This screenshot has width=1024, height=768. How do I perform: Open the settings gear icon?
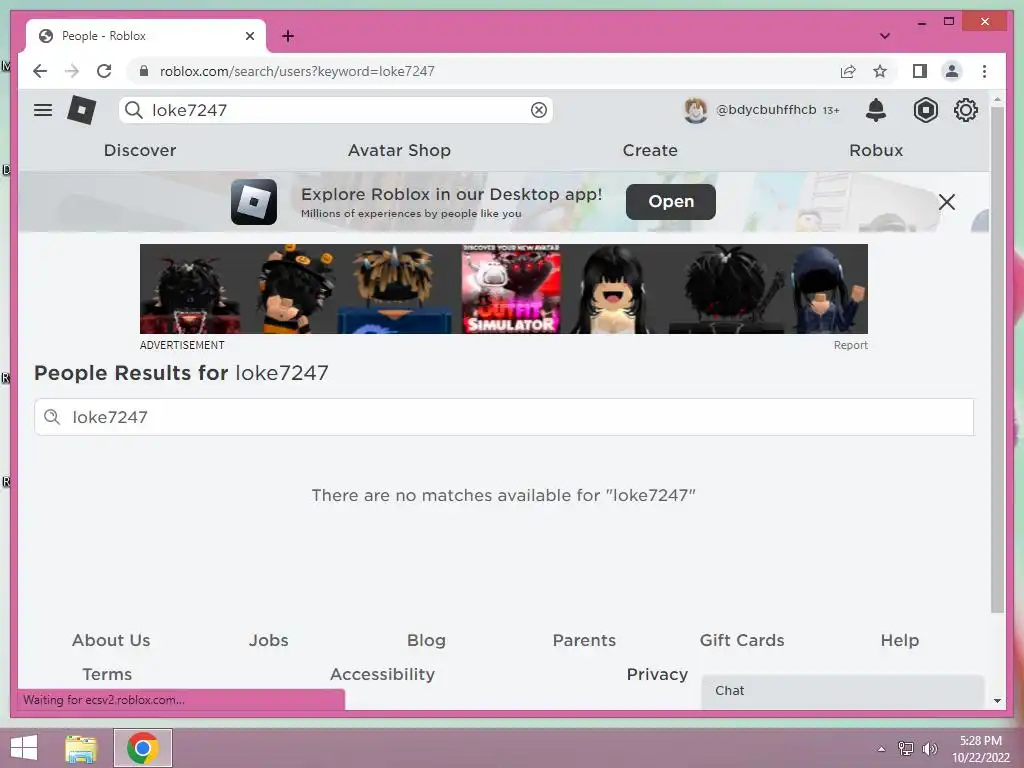(x=966, y=110)
